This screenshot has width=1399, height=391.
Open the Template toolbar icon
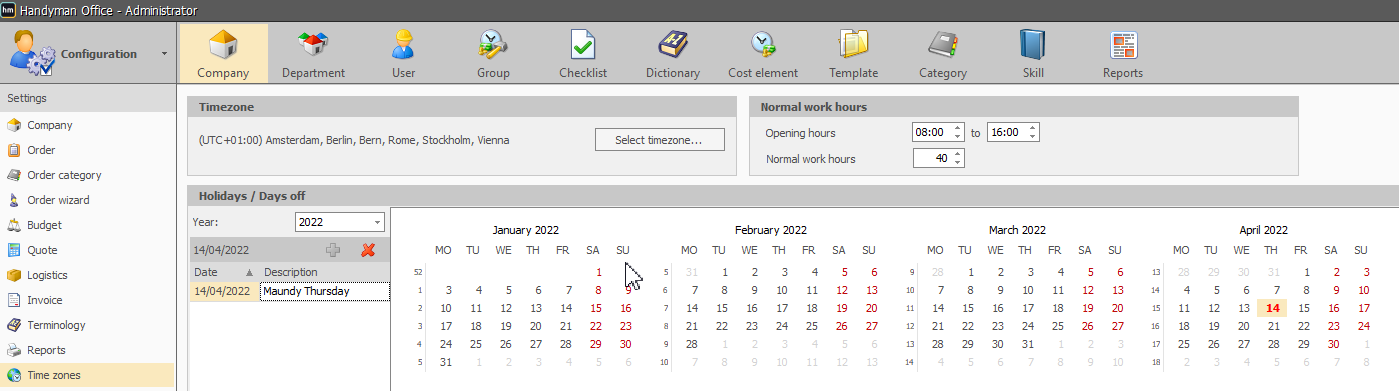pos(853,53)
